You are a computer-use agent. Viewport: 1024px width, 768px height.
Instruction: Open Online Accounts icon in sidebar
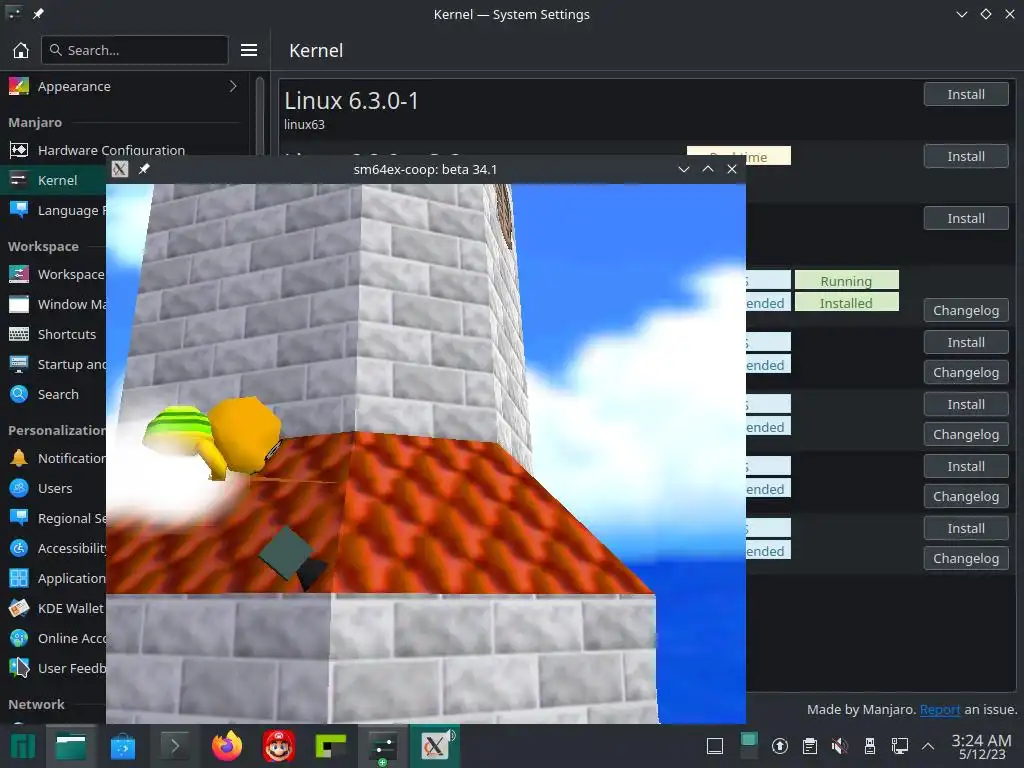pyautogui.click(x=19, y=639)
